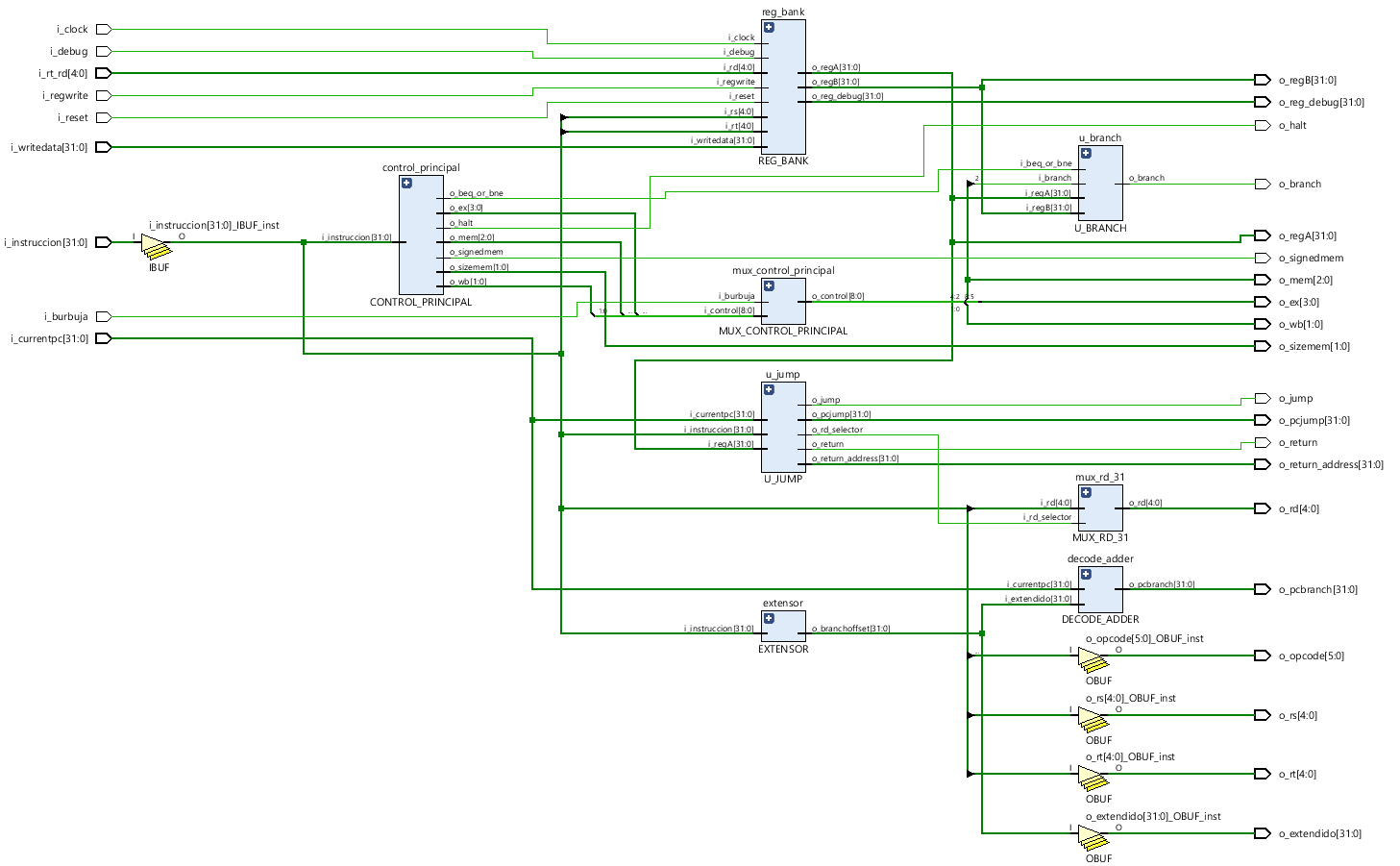Viewport: 1400px width, 866px height.
Task: Click the o_control[8:0] pin label
Action: pyautogui.click(x=838, y=296)
